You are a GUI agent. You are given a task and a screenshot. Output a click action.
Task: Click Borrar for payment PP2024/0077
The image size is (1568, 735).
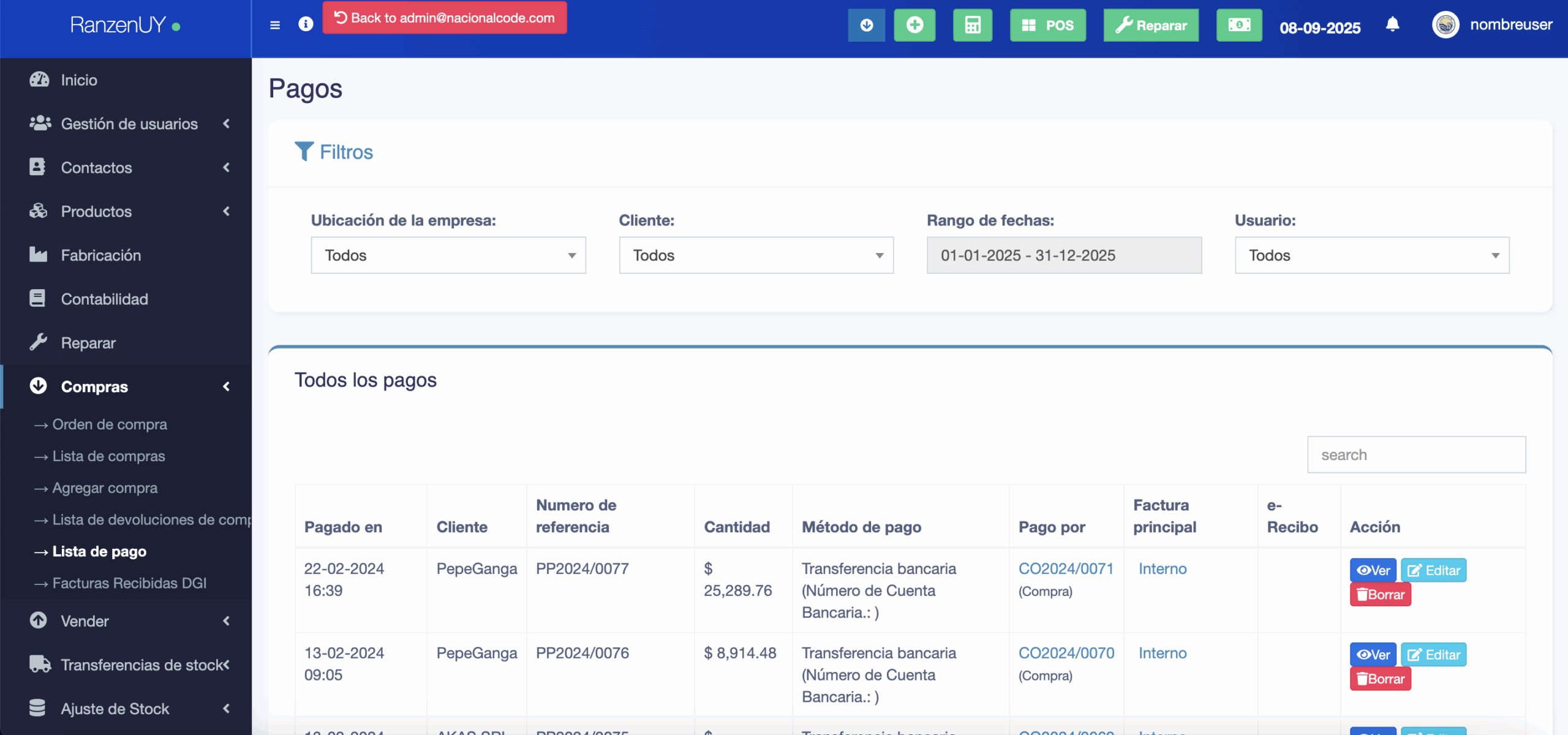tap(1380, 595)
